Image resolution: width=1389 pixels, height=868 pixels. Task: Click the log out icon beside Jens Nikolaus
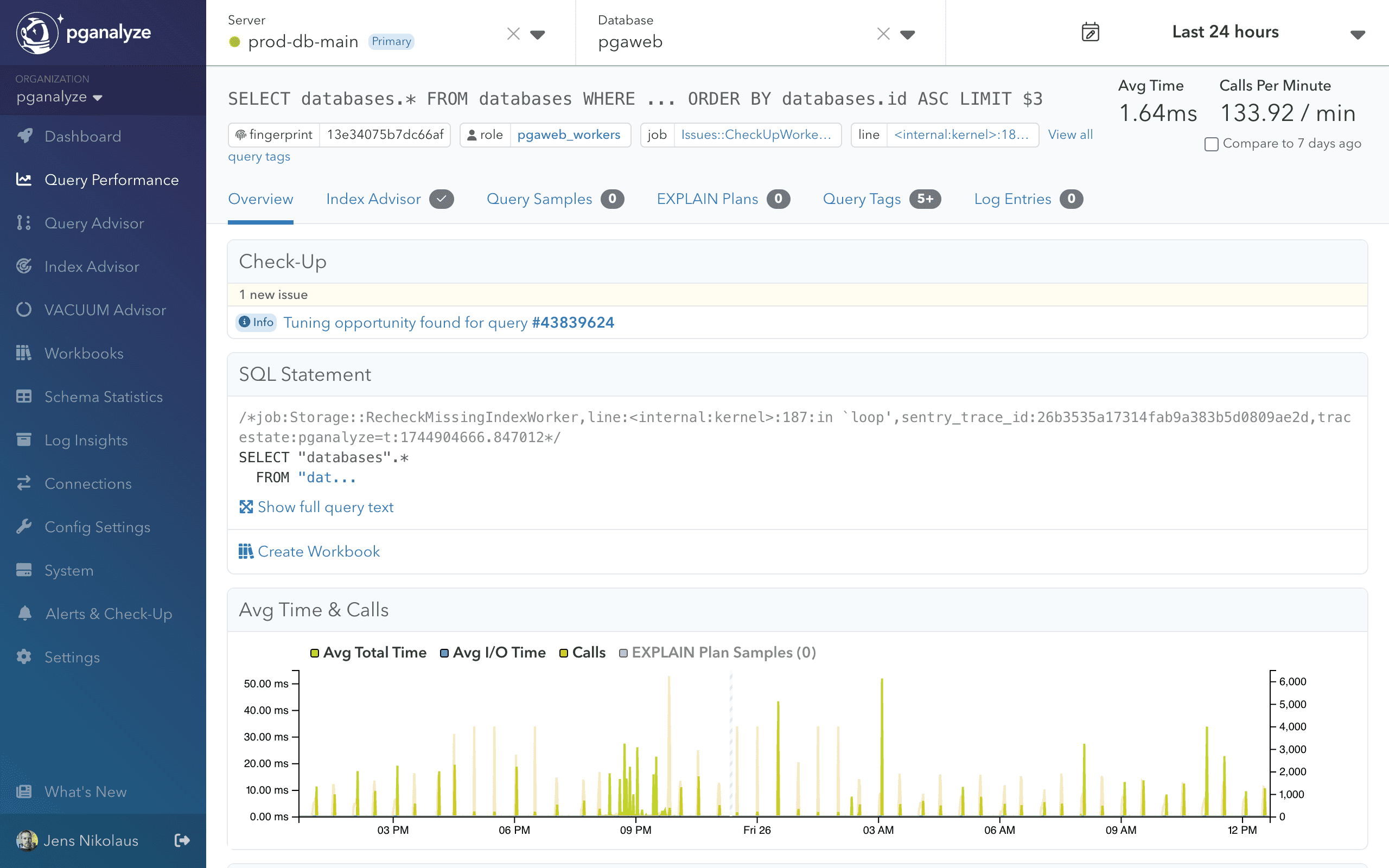click(x=182, y=840)
